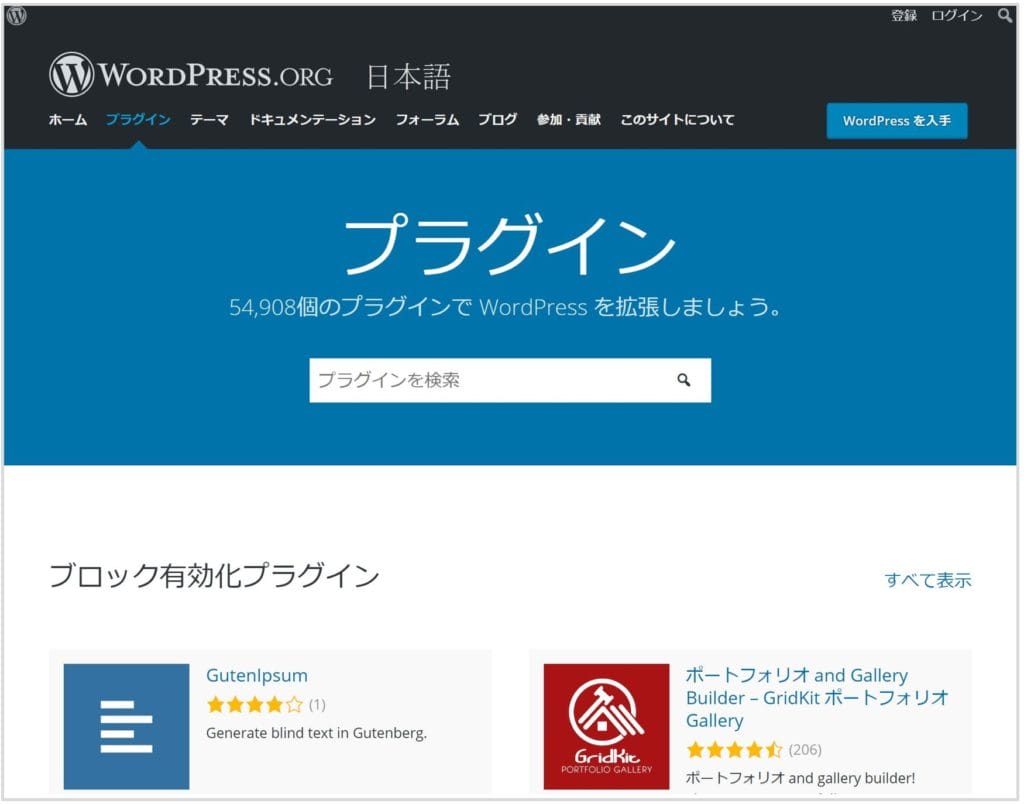Image resolution: width=1024 pixels, height=804 pixels.
Task: Go to ホーム in navigation
Action: pyautogui.click(x=68, y=120)
